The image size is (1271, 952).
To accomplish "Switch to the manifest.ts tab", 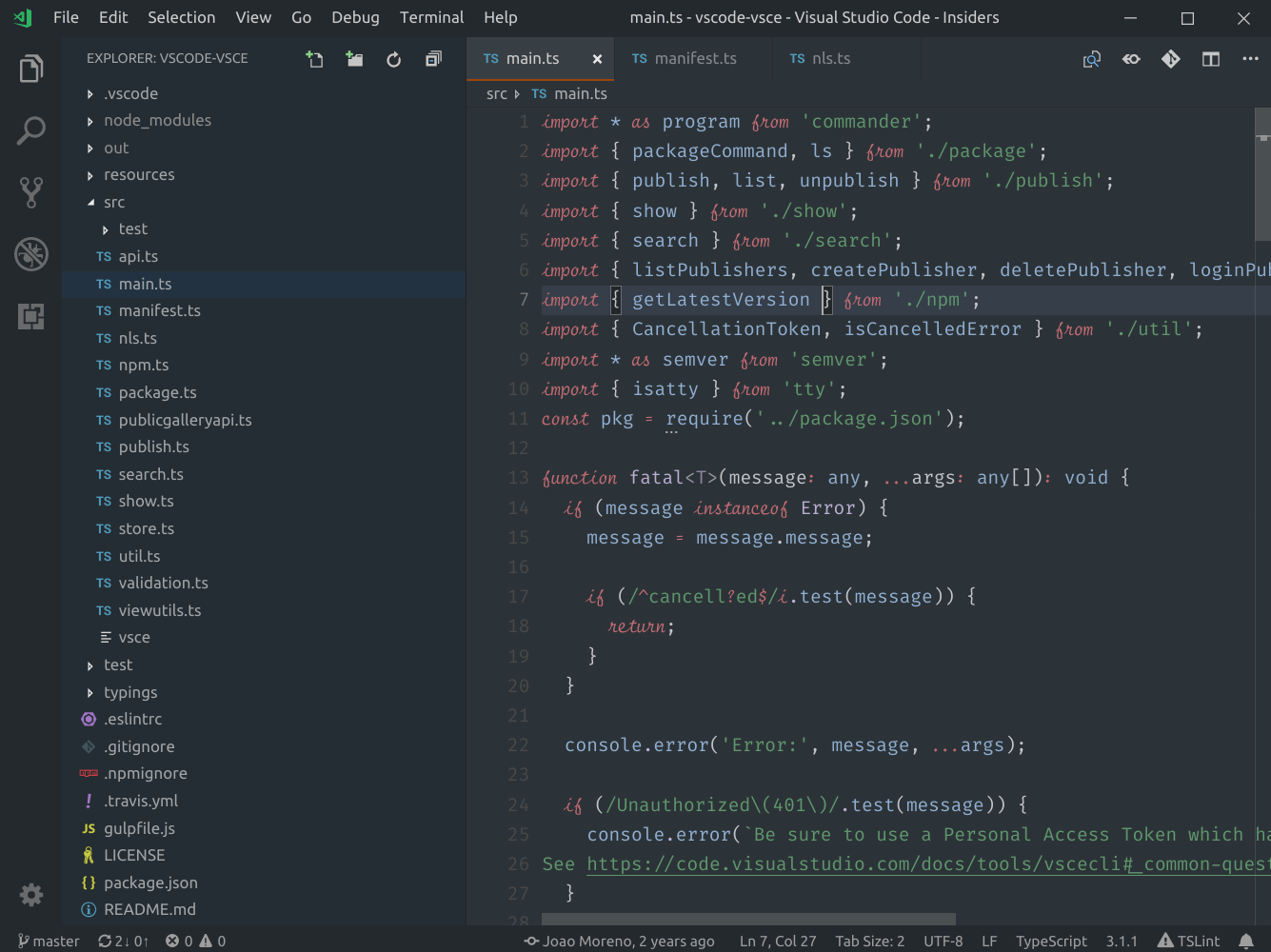I will click(694, 58).
